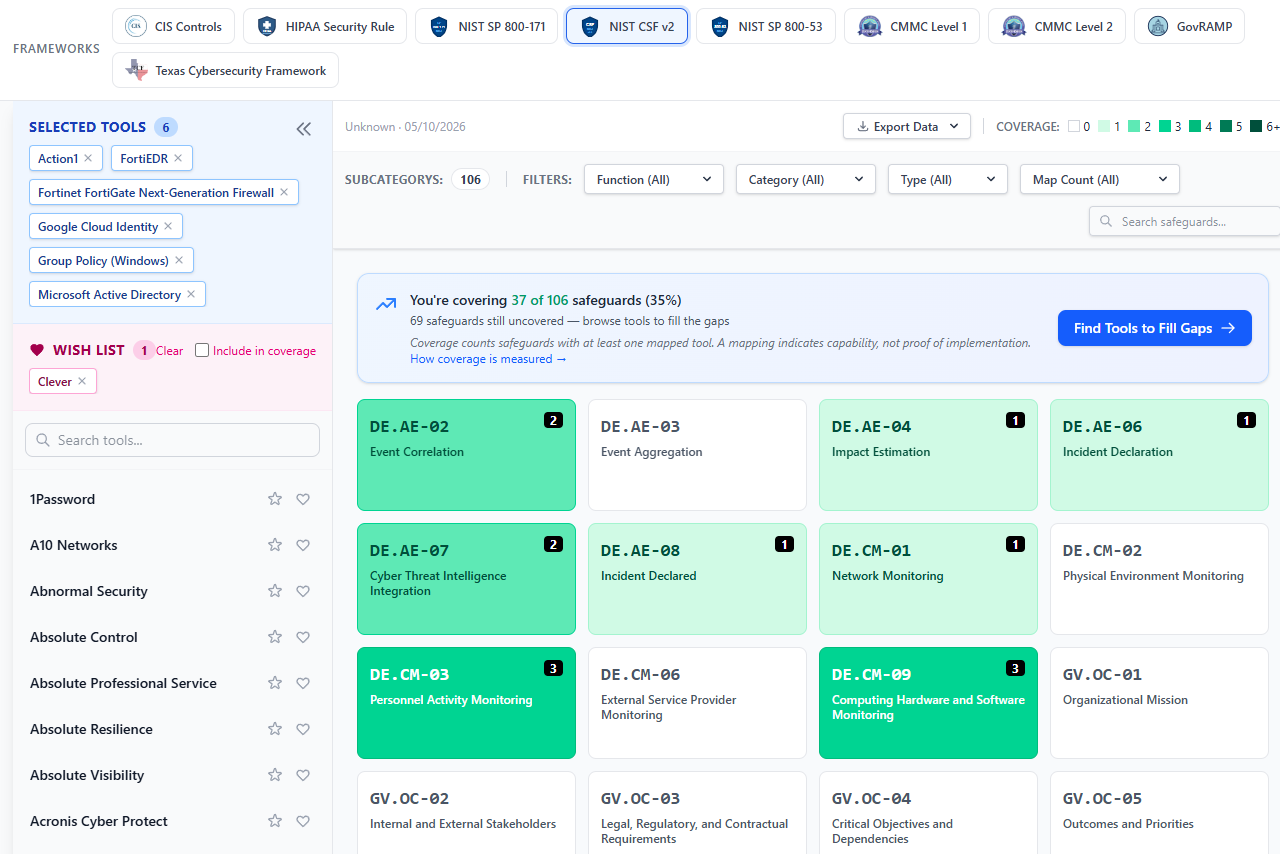Open the DE.CM-01 Network Monitoring card
1280x854 pixels.
point(928,579)
